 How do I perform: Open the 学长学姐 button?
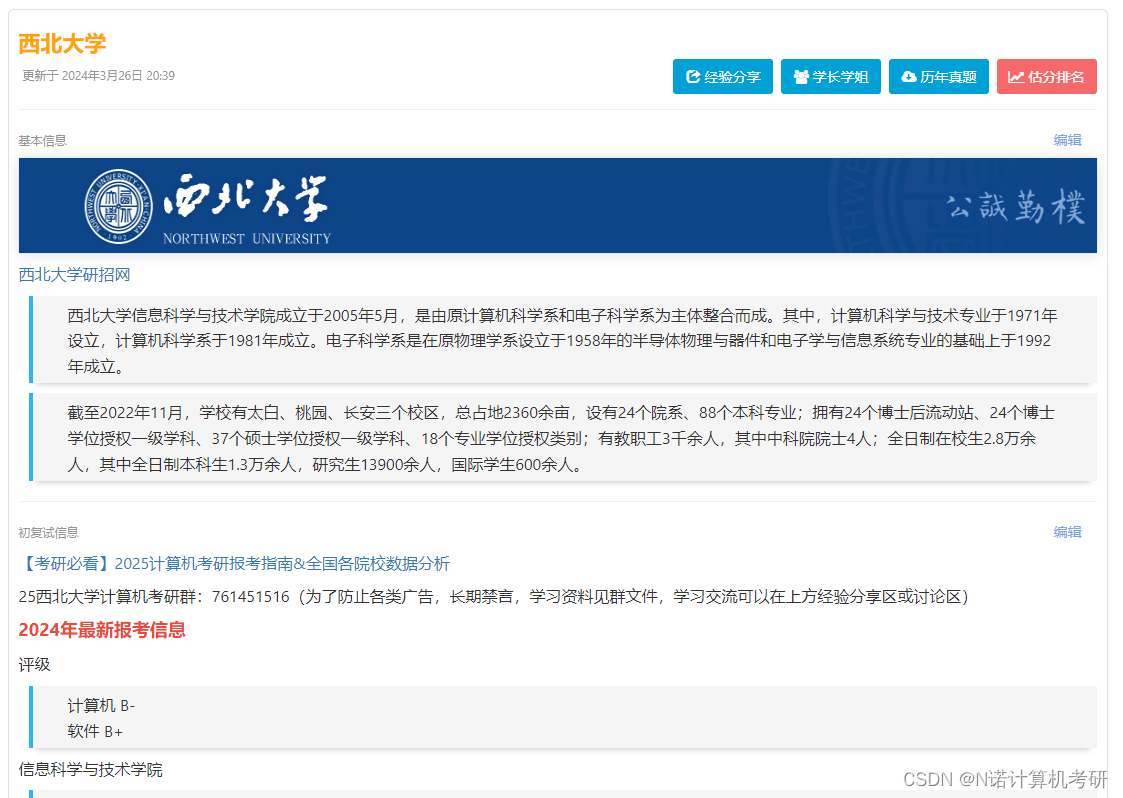click(831, 77)
